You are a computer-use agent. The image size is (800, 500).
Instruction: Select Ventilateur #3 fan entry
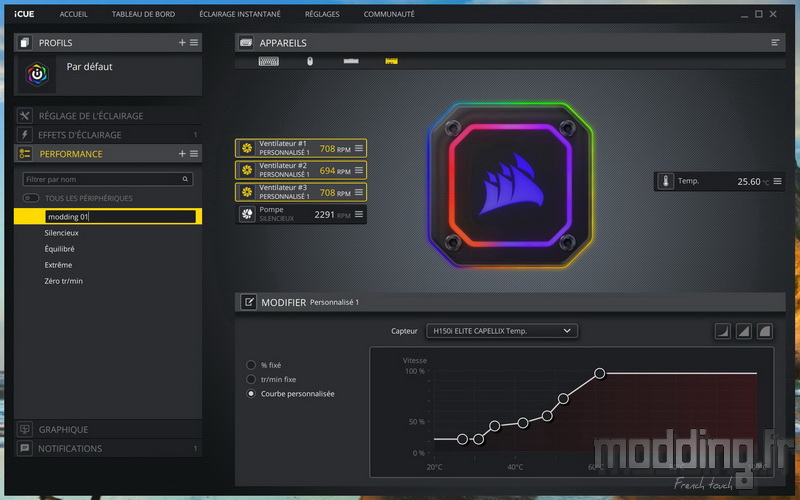pos(301,192)
